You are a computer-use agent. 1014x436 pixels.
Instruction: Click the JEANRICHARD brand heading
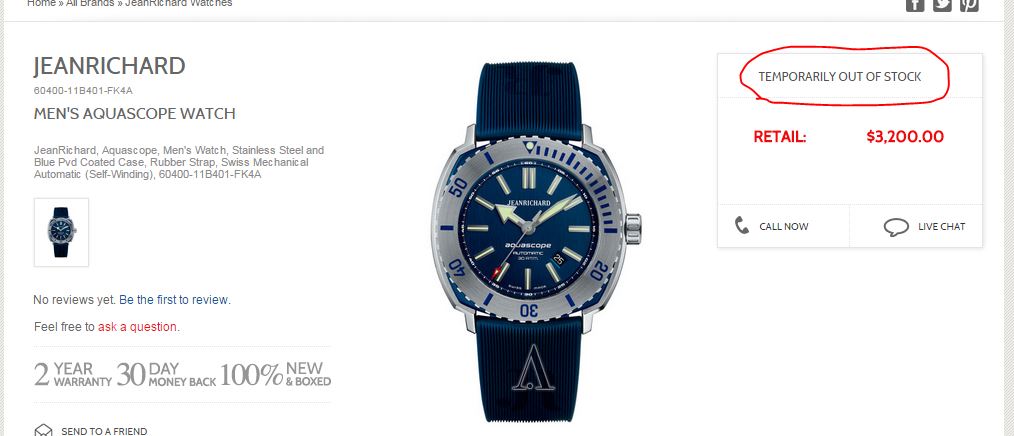[x=109, y=66]
